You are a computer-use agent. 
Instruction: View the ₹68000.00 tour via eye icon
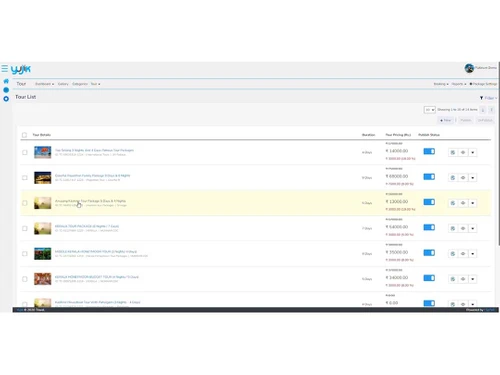click(463, 178)
